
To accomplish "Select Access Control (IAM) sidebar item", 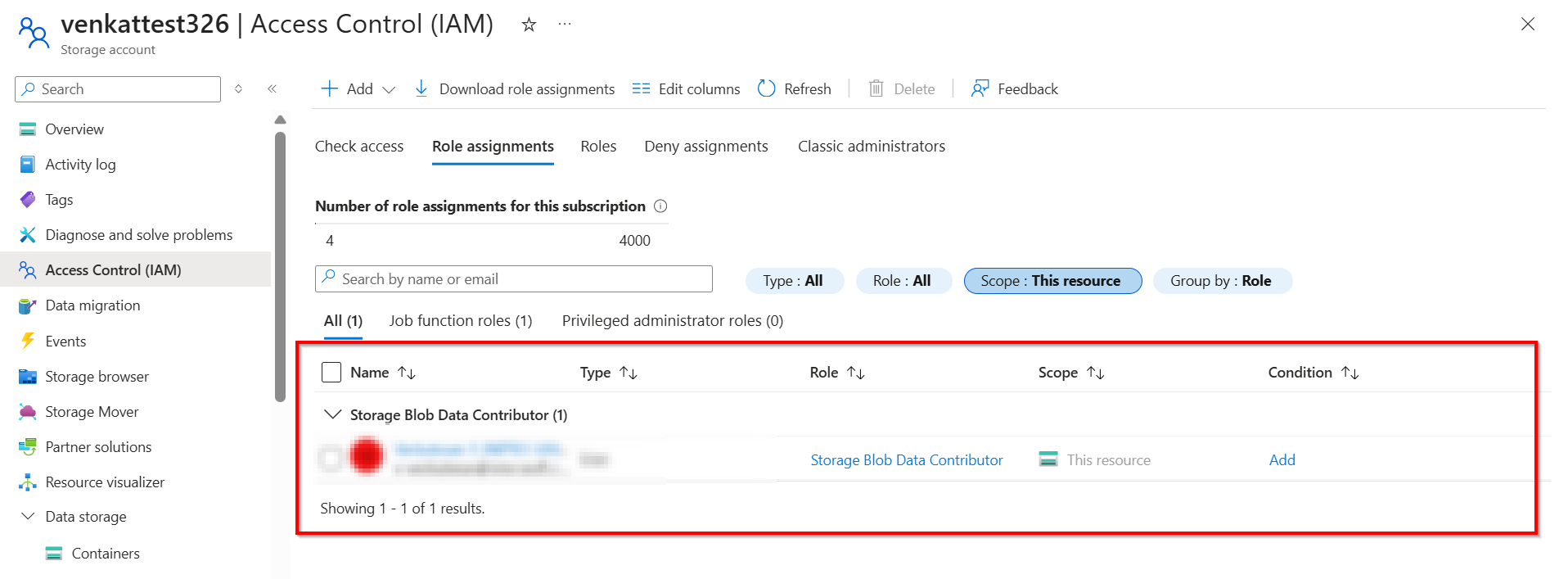I will [x=135, y=270].
